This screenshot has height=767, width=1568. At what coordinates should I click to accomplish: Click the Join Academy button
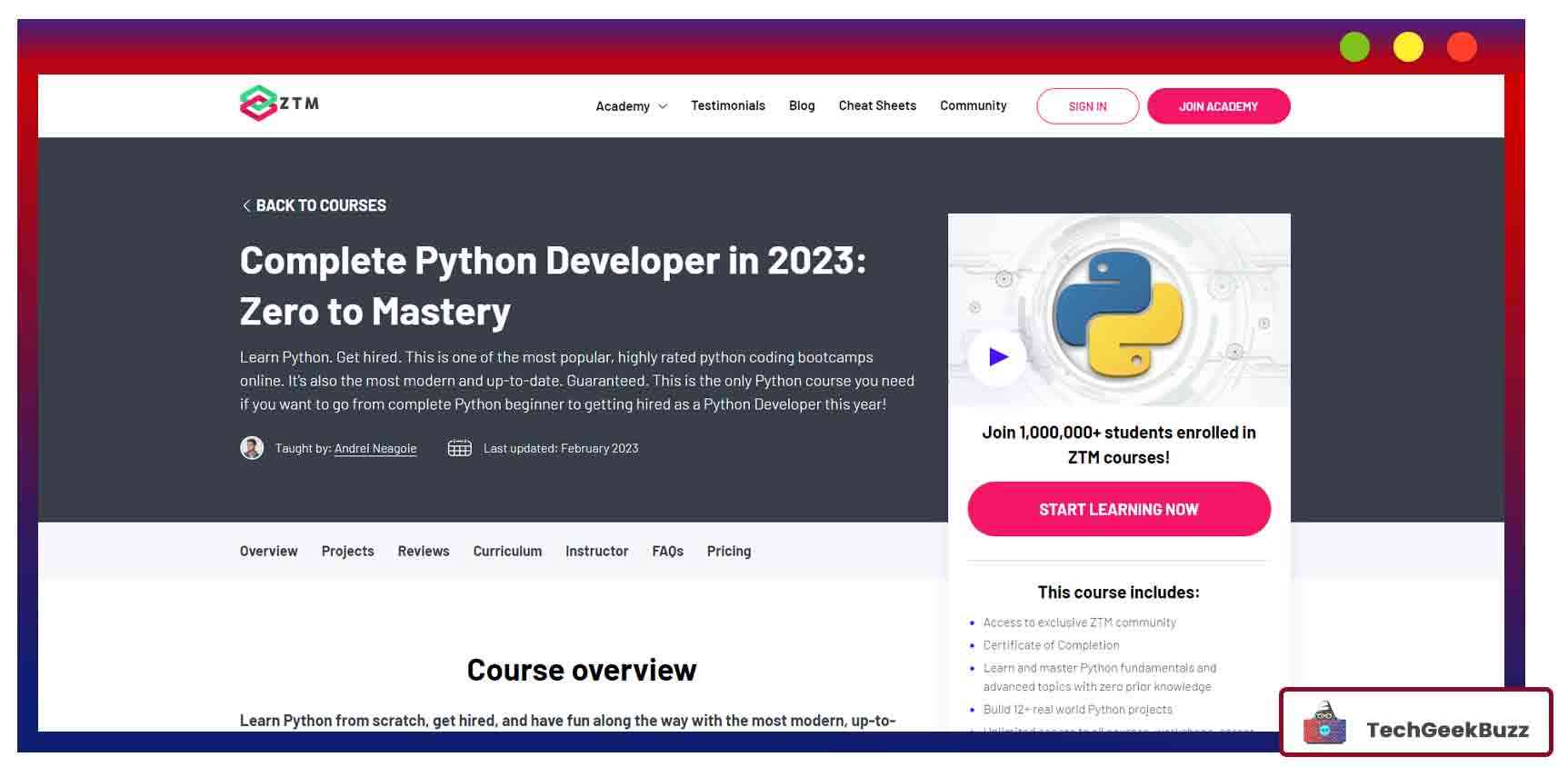[x=1218, y=106]
